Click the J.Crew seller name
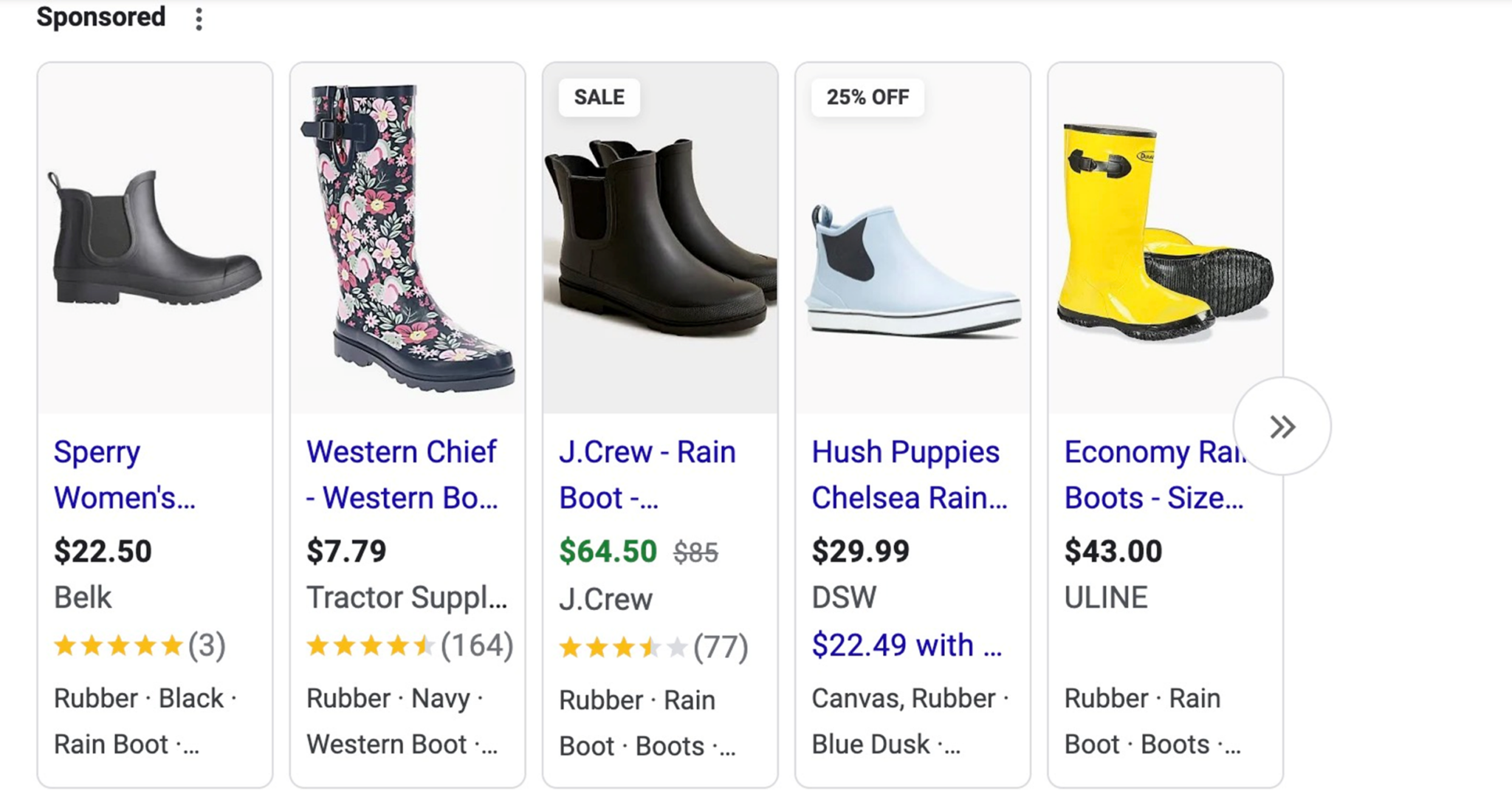The image size is (1512, 808). click(605, 598)
